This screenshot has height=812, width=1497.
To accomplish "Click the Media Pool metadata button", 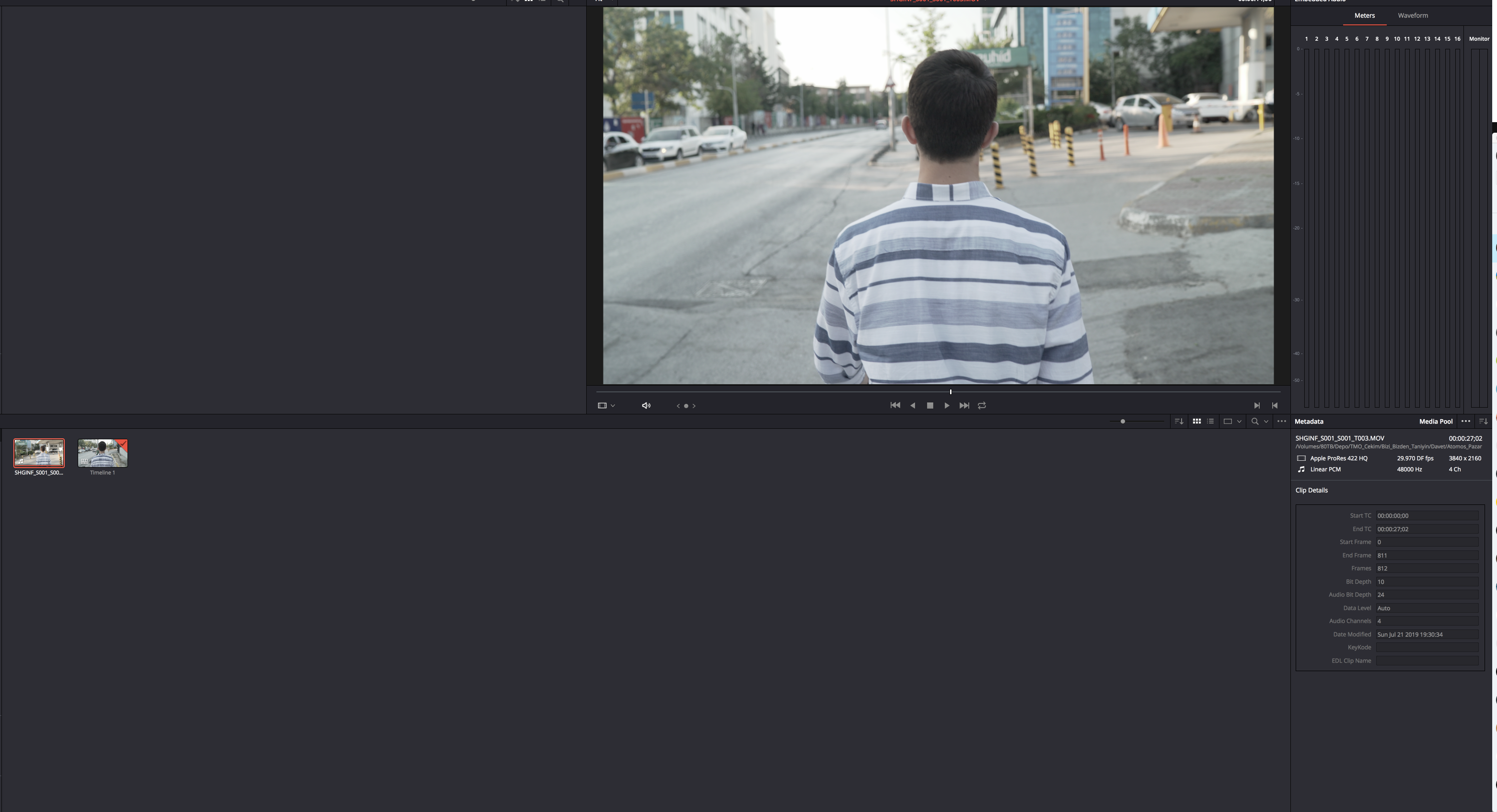I will tap(1435, 422).
